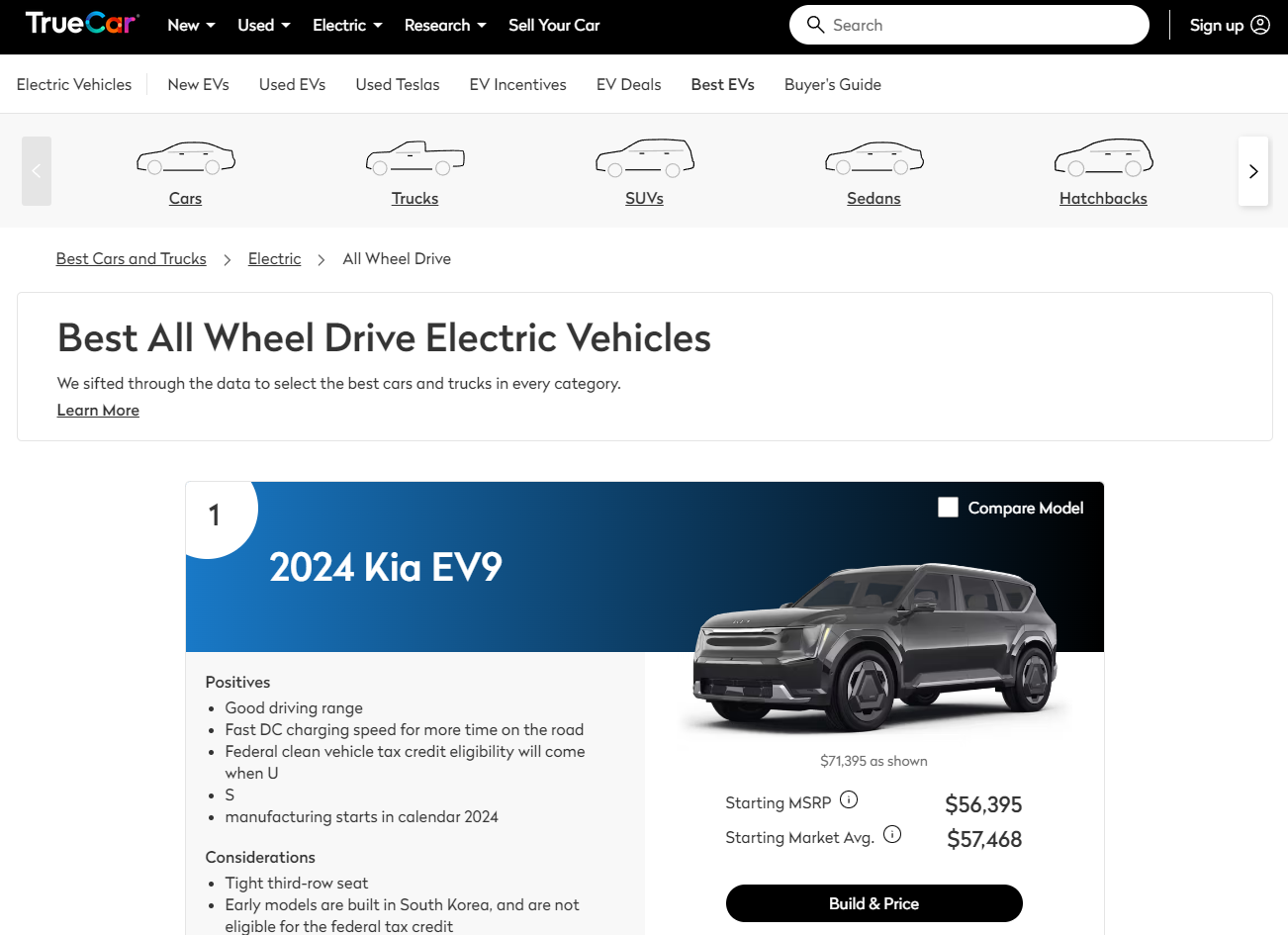Expand the Research dropdown menu

pyautogui.click(x=445, y=25)
